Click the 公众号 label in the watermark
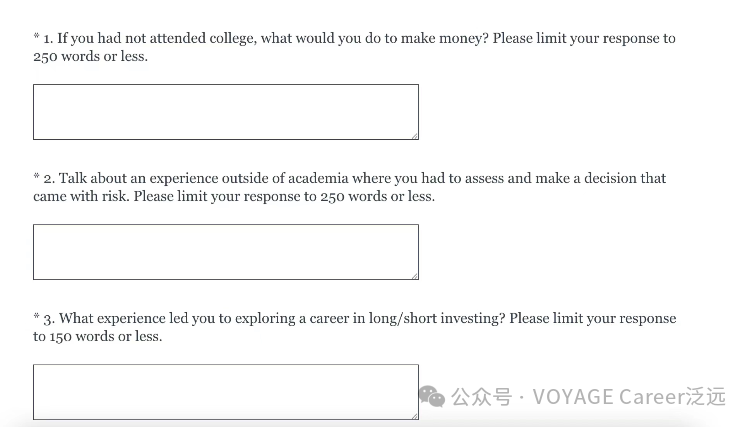 481,397
